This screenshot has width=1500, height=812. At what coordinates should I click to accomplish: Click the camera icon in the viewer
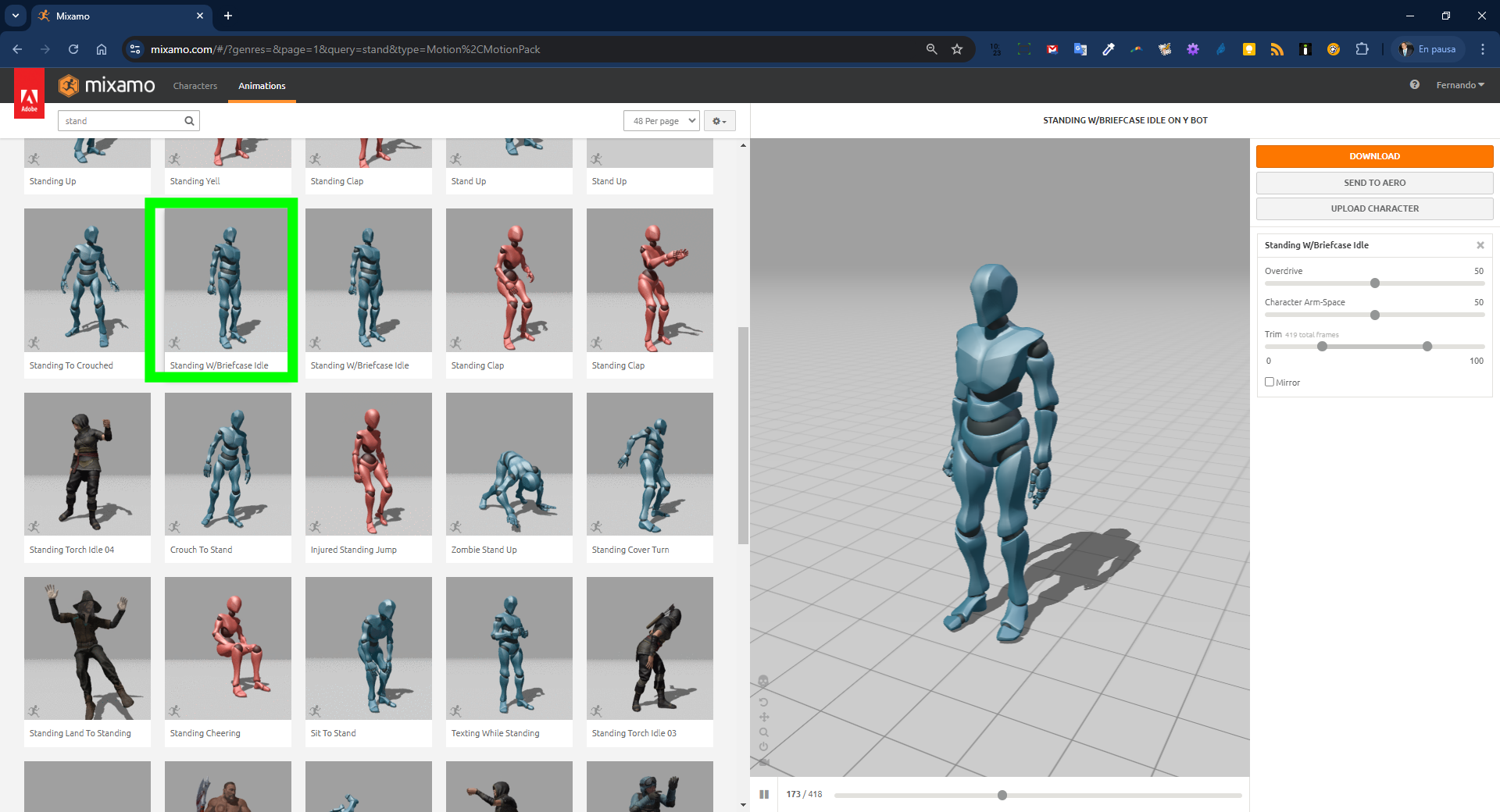point(763,762)
